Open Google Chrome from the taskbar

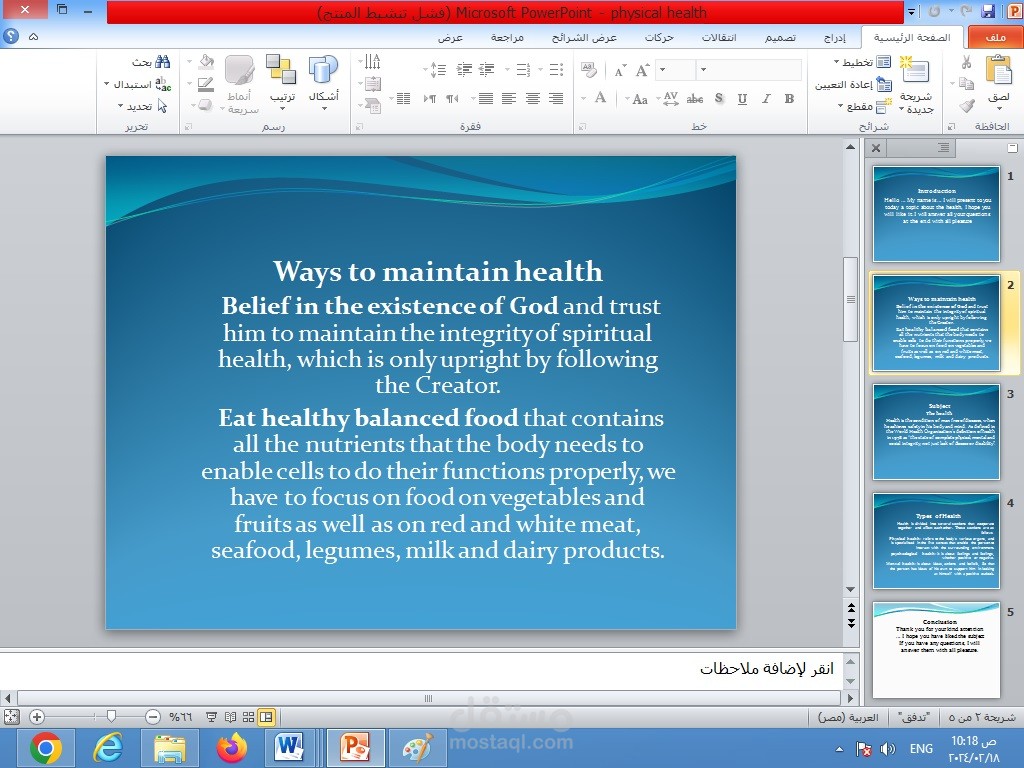(45, 748)
